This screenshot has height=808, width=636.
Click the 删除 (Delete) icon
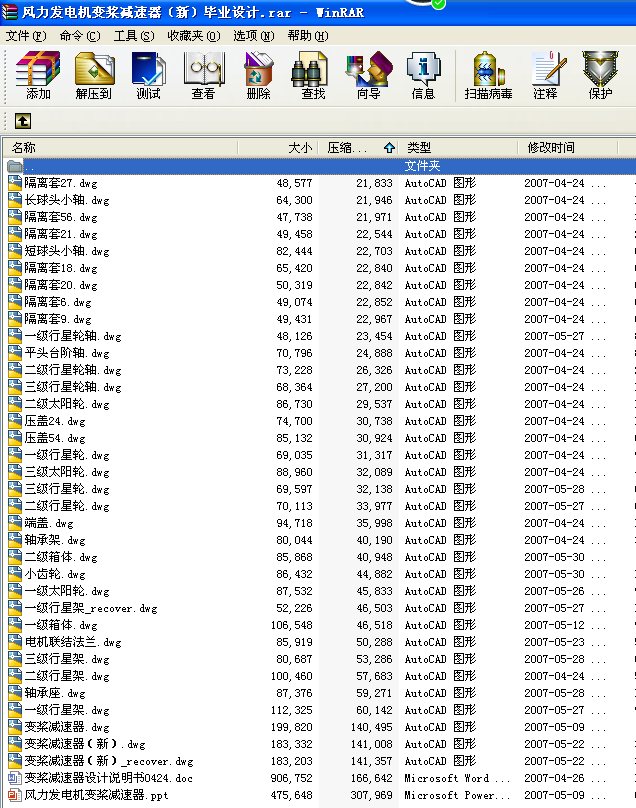click(x=258, y=75)
